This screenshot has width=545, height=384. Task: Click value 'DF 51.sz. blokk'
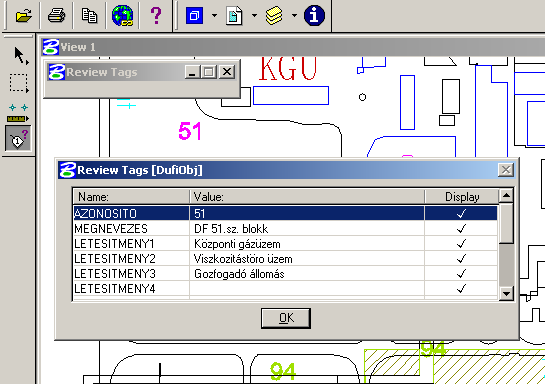(x=231, y=229)
